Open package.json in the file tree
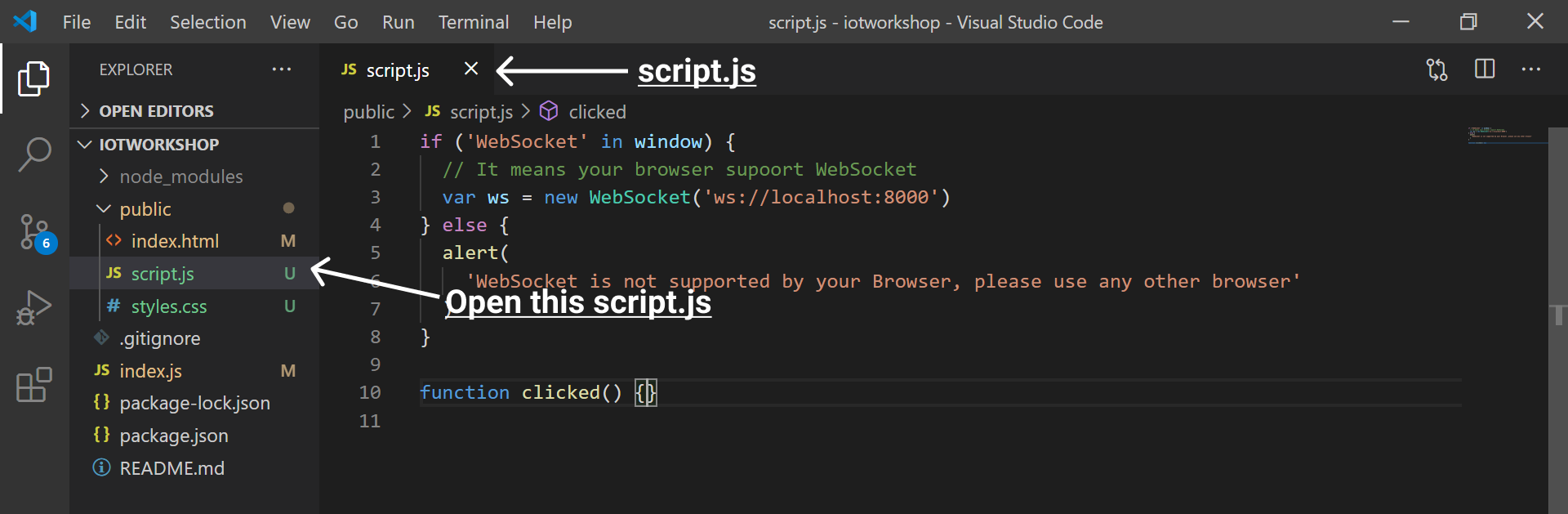 click(194, 436)
